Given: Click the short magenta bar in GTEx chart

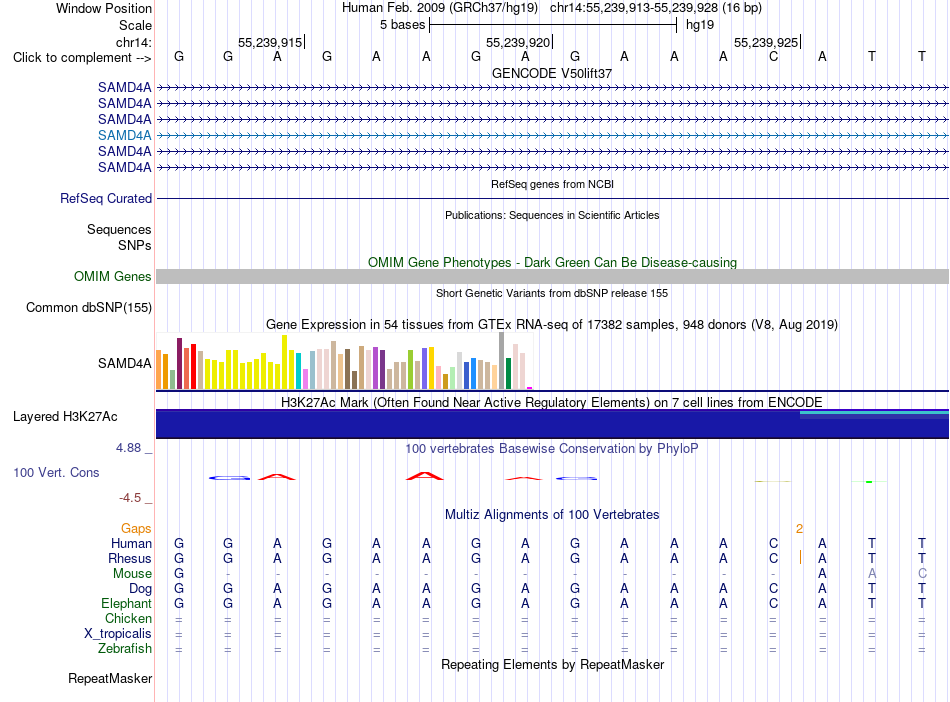Looking at the screenshot, I should click(x=530, y=388).
